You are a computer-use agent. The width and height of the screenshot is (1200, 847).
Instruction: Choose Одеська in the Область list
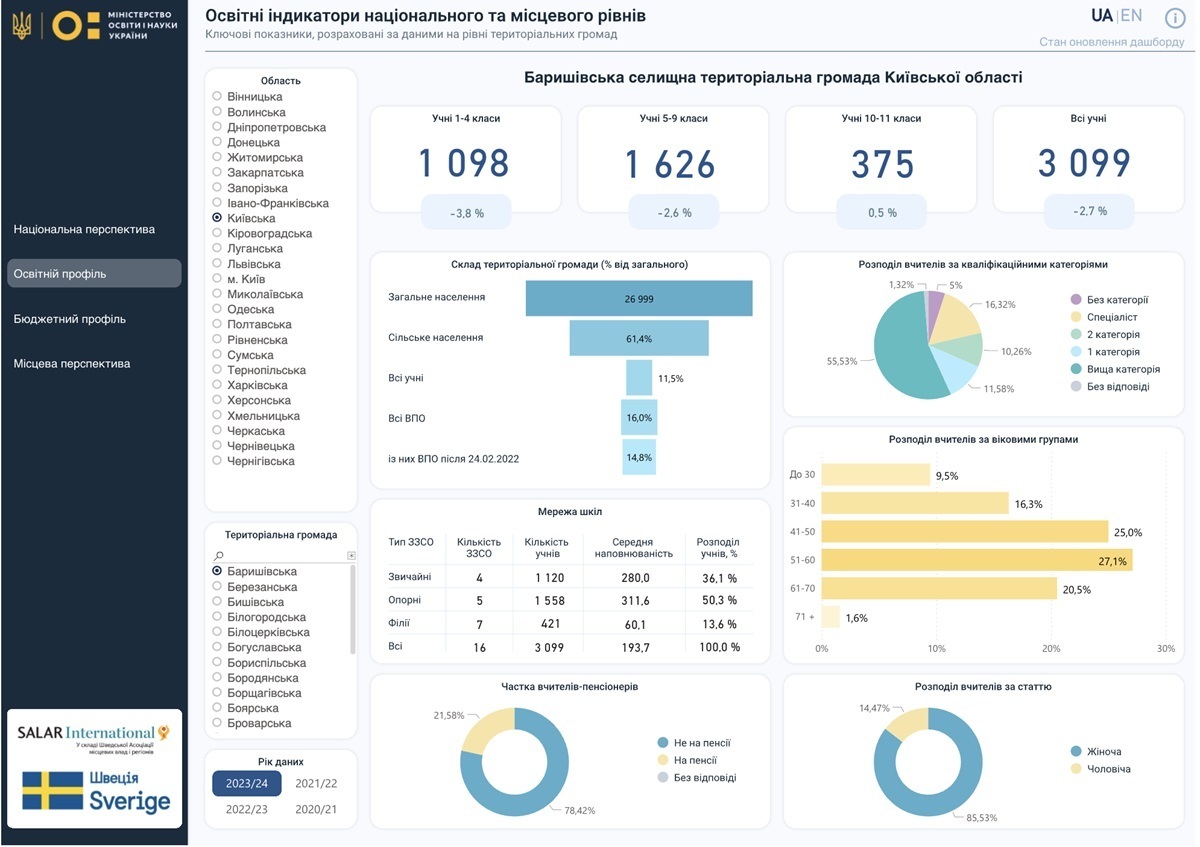(217, 310)
